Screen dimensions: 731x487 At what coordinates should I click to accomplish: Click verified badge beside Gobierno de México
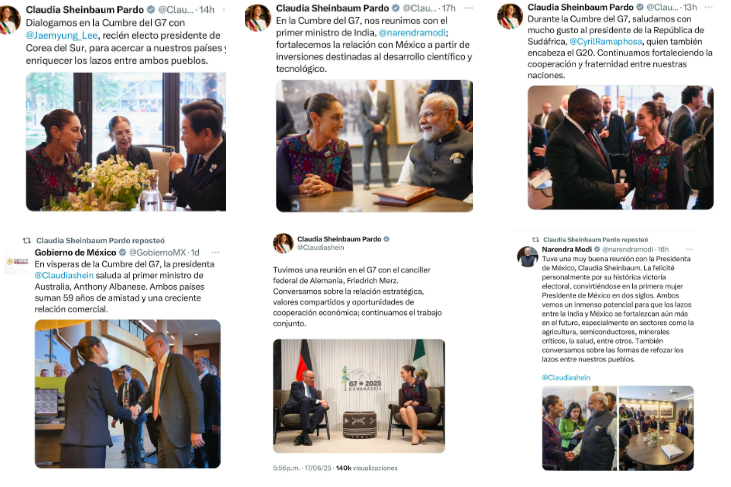coord(123,252)
